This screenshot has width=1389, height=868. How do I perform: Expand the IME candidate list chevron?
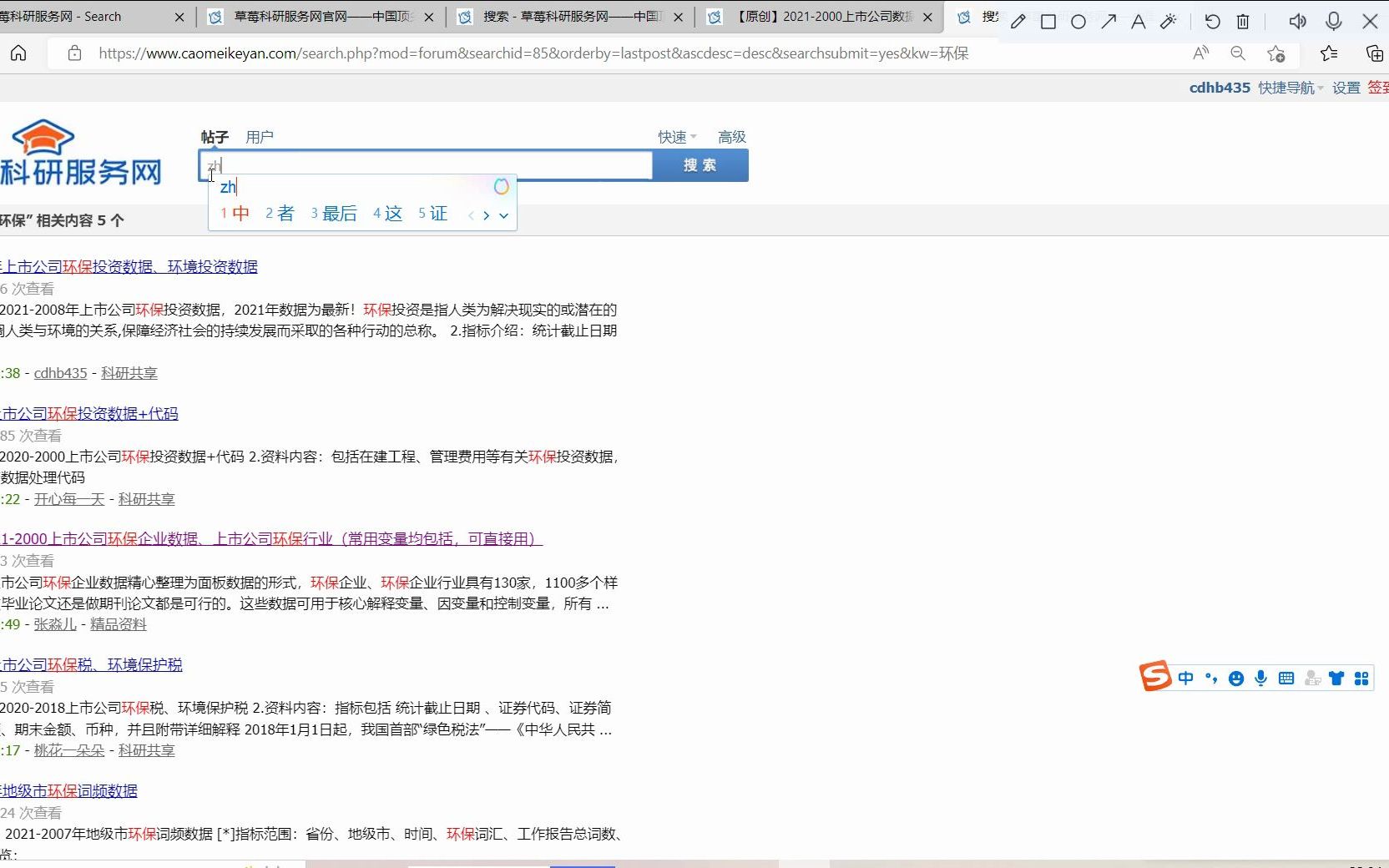pyautogui.click(x=503, y=215)
